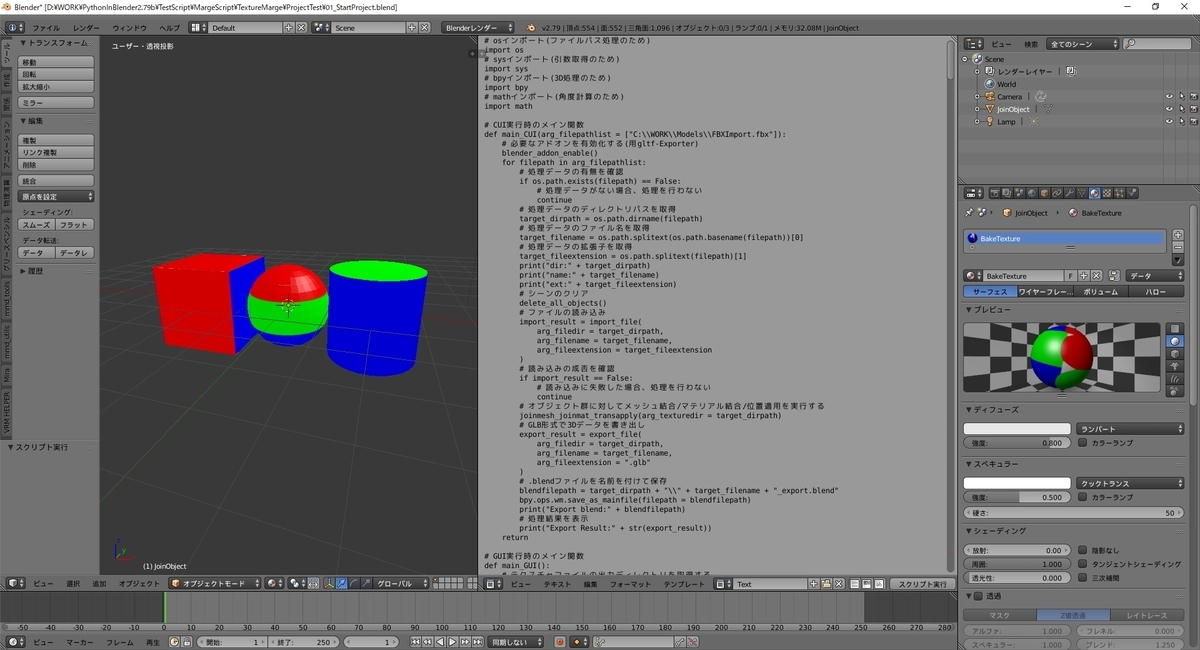Toggle Camera visibility eye in outliner

point(1169,96)
